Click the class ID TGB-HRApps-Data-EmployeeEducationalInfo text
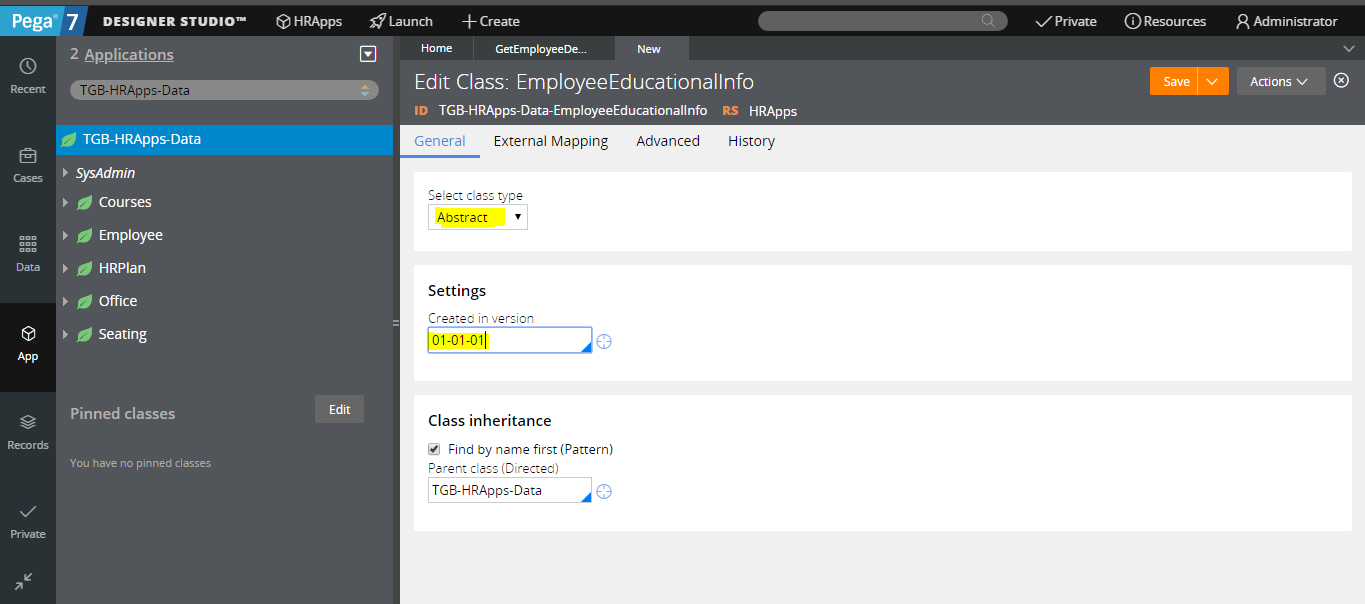This screenshot has width=1365, height=604. [573, 111]
